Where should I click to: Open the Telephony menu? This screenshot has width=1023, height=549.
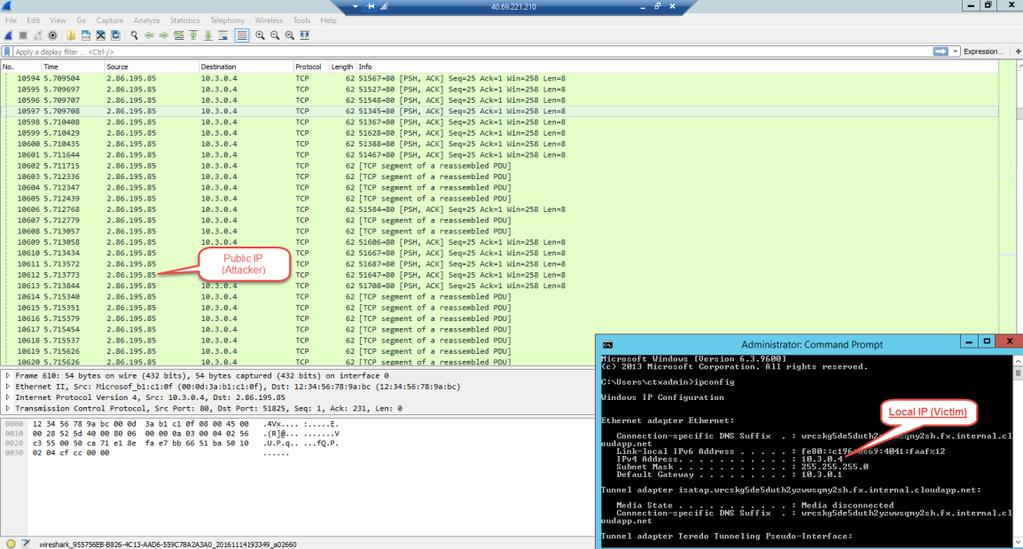(227, 20)
